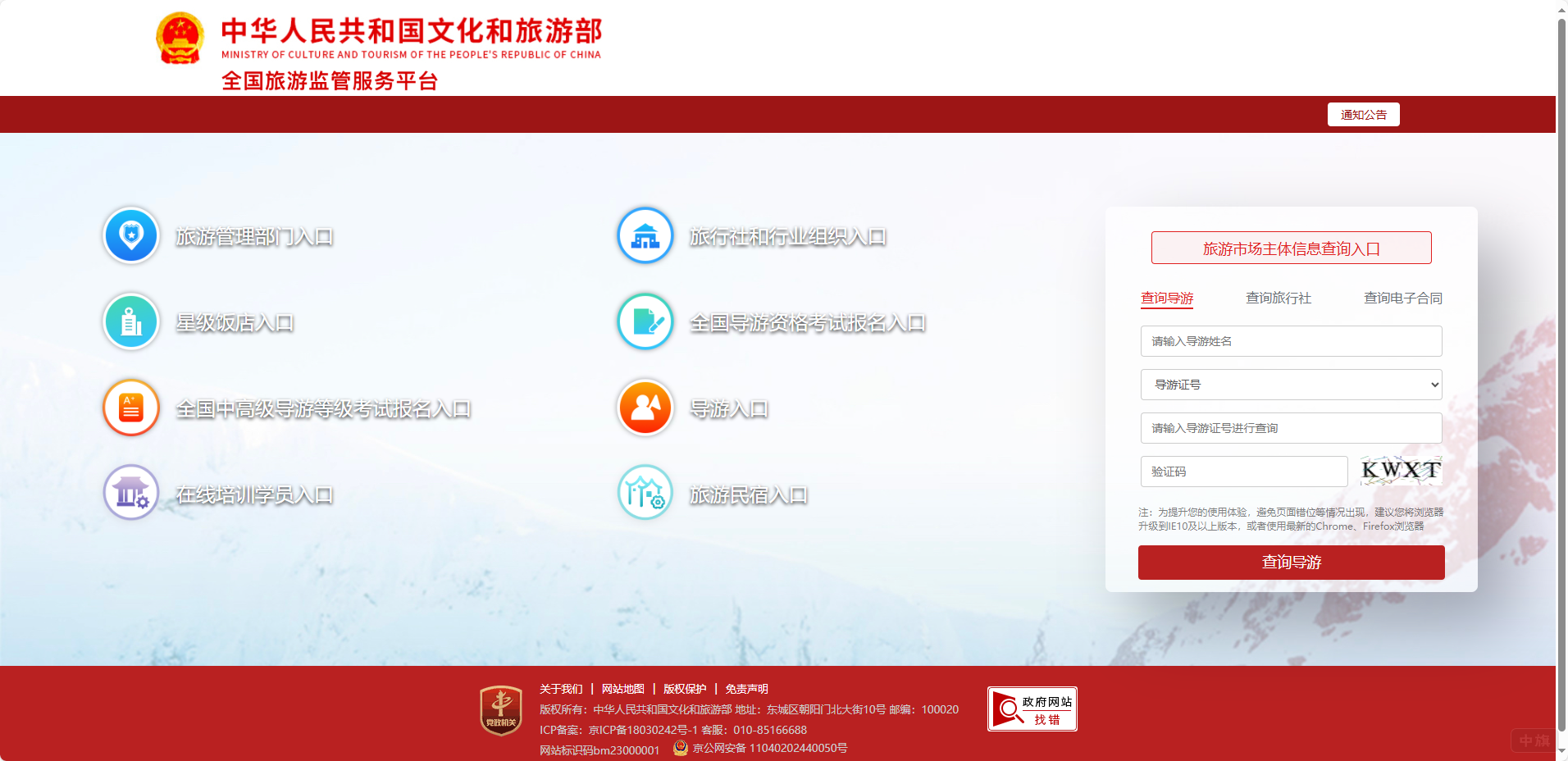
Task: Click the guide name input field
Action: pos(1291,341)
